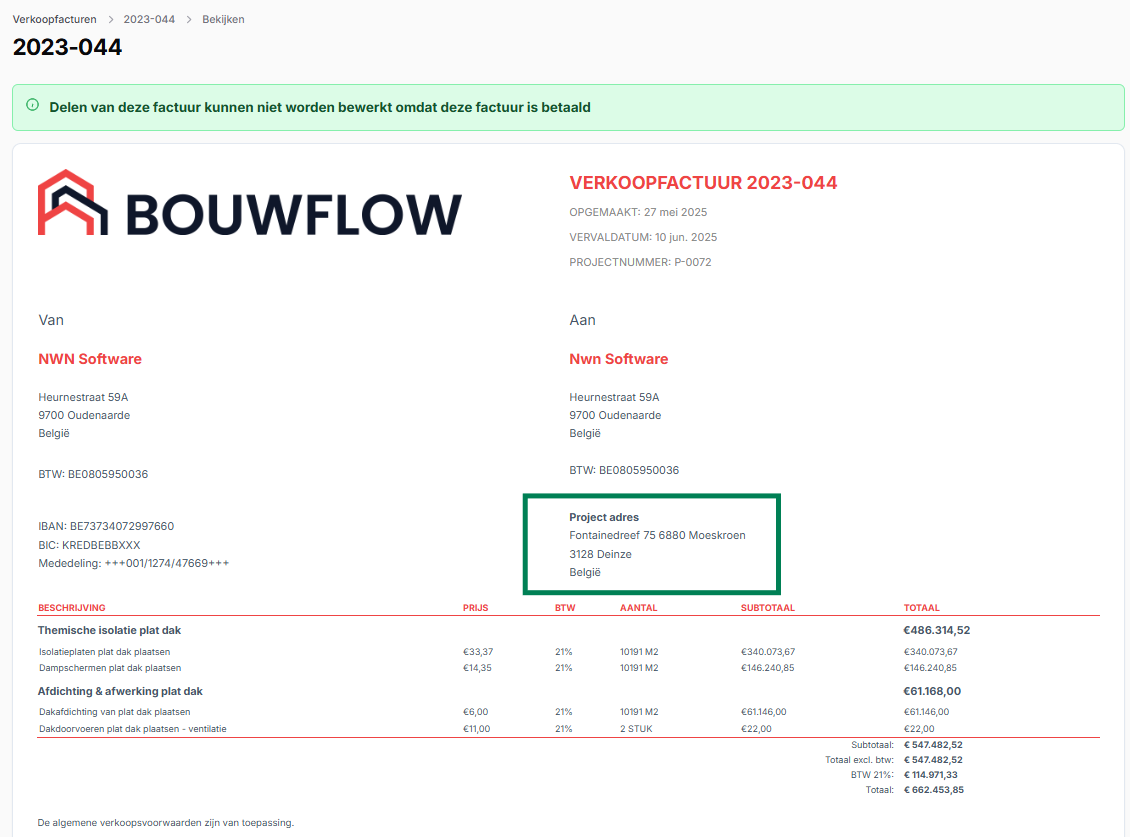This screenshot has width=1130, height=837.
Task: Click the Mededeling payment reference
Action: [x=134, y=563]
